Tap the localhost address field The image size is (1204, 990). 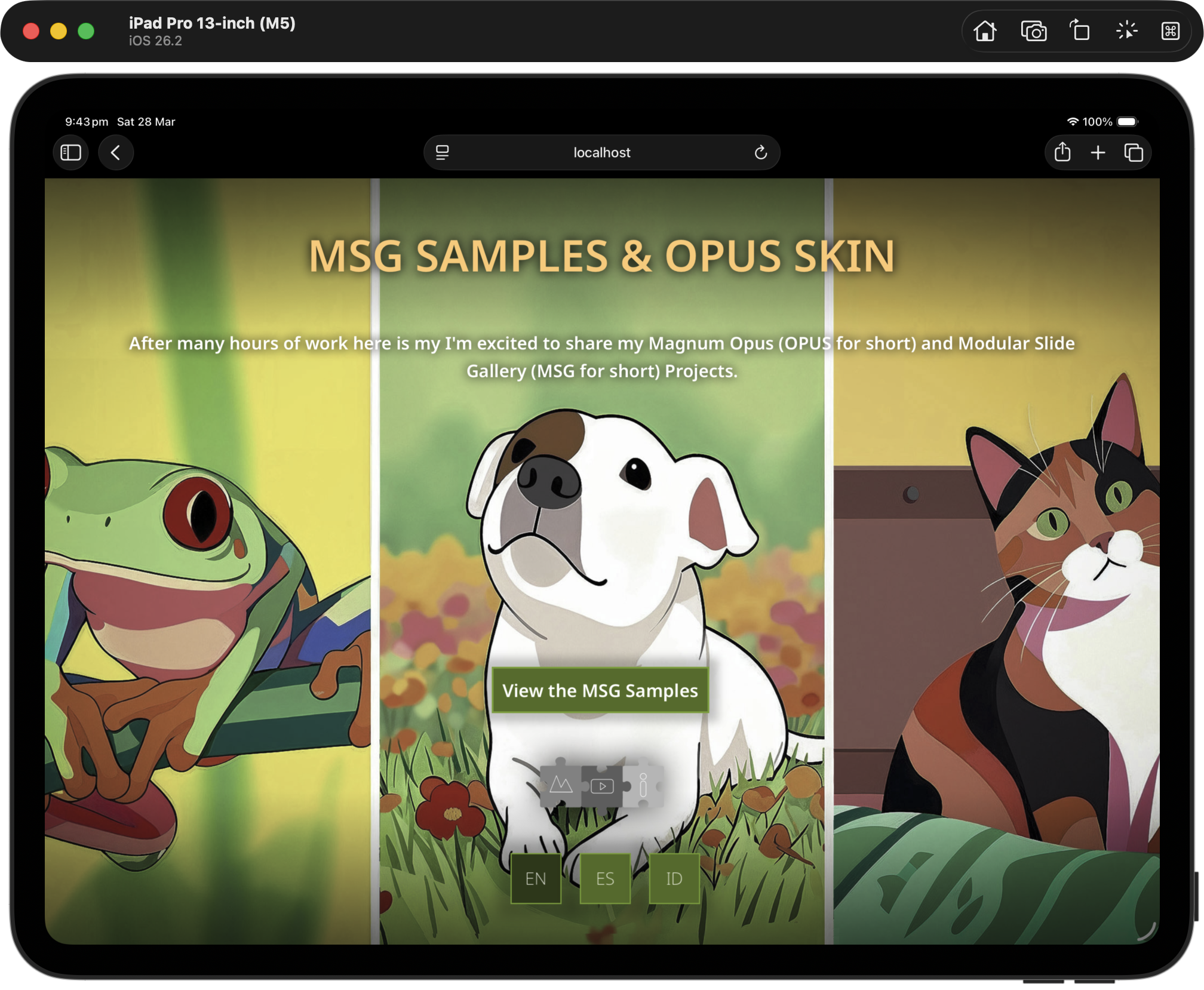pos(601,153)
